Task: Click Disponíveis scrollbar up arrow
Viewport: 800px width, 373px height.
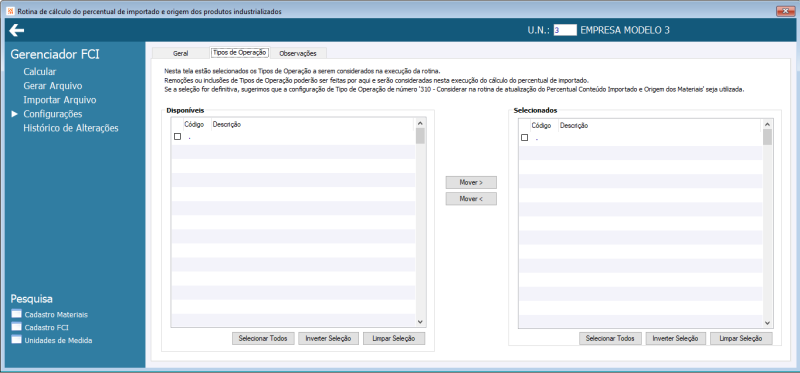Action: [420, 123]
